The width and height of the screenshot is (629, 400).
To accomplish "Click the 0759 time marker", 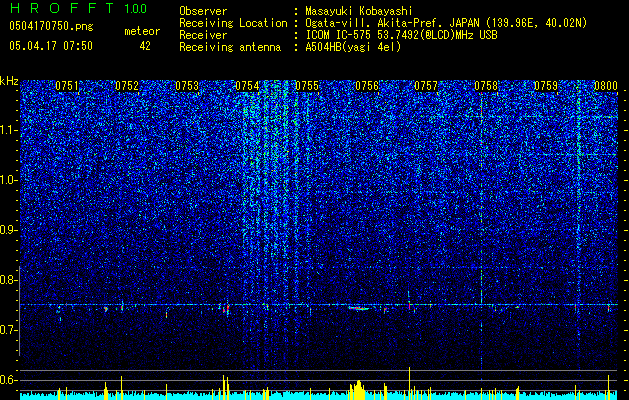I will point(546,86).
